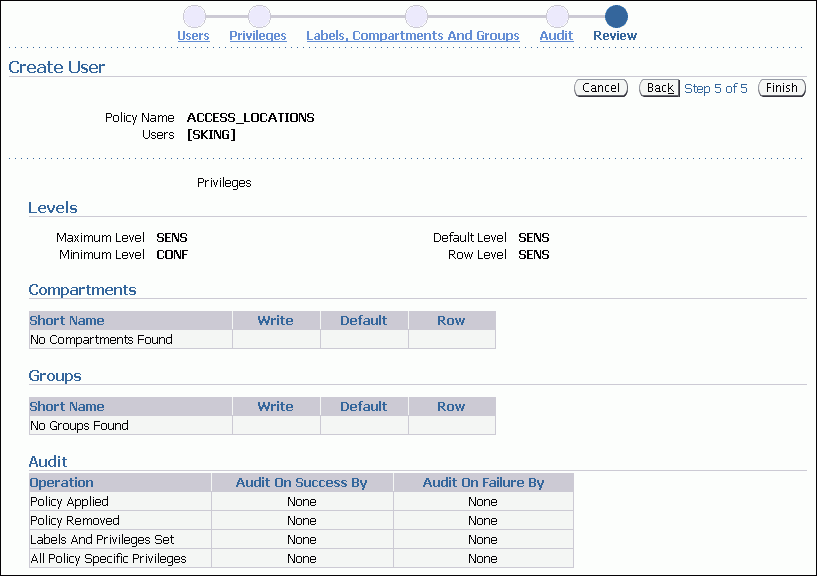Open the Users step link
The height and width of the screenshot is (576, 817).
pos(194,36)
